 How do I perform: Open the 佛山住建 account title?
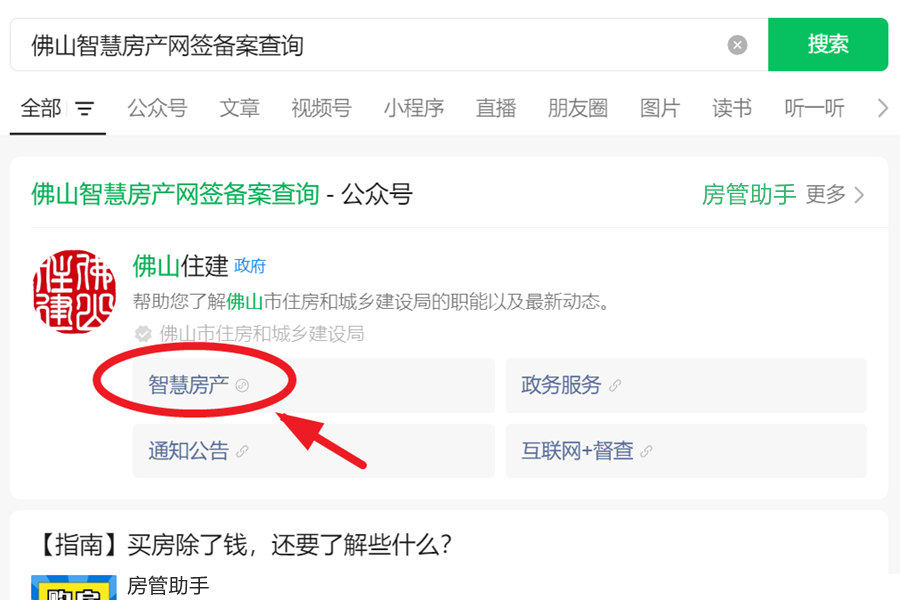pyautogui.click(x=181, y=266)
